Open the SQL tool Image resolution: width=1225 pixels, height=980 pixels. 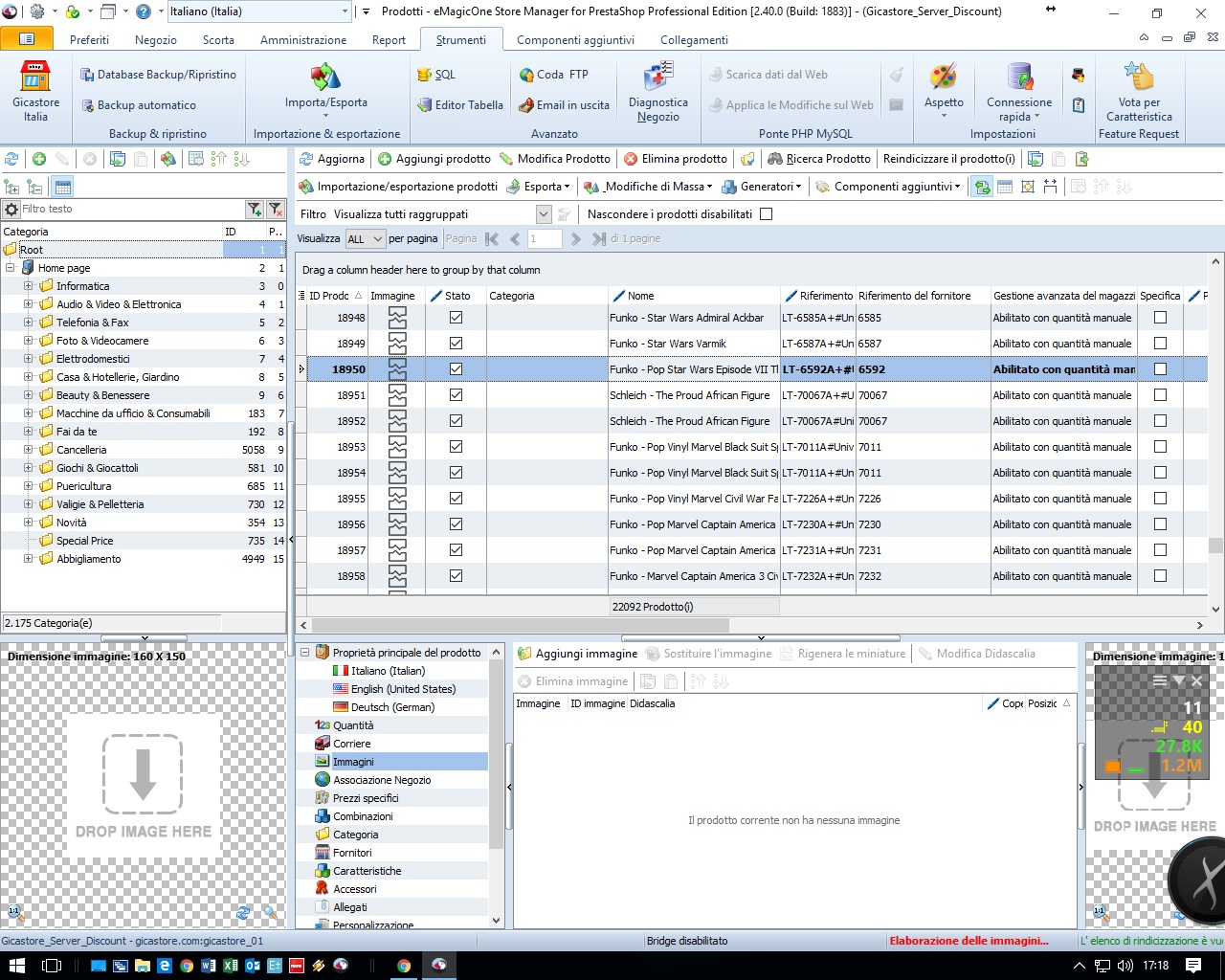[x=436, y=75]
